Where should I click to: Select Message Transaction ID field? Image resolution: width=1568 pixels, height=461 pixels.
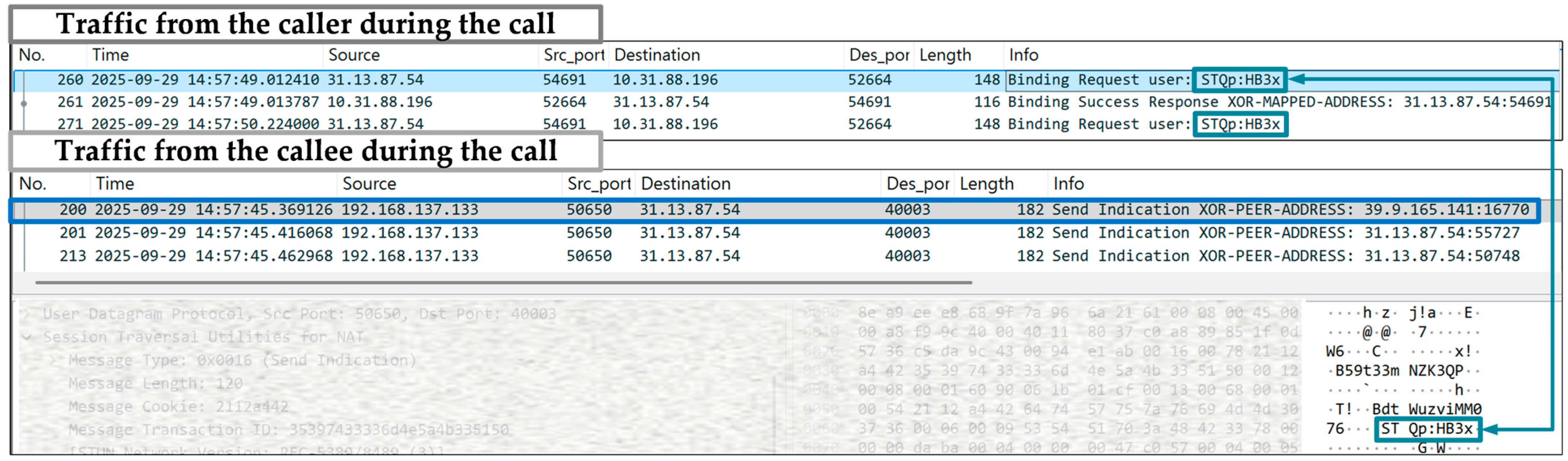coord(288,430)
